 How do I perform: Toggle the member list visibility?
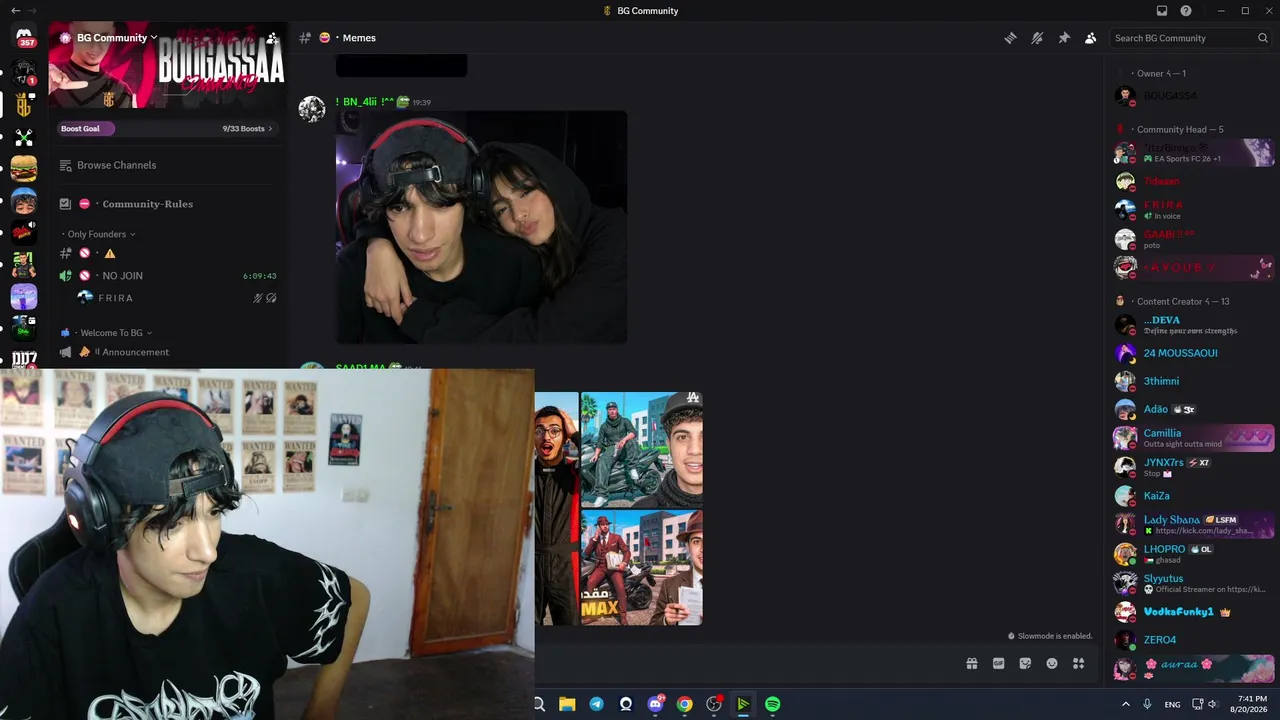tap(1091, 38)
